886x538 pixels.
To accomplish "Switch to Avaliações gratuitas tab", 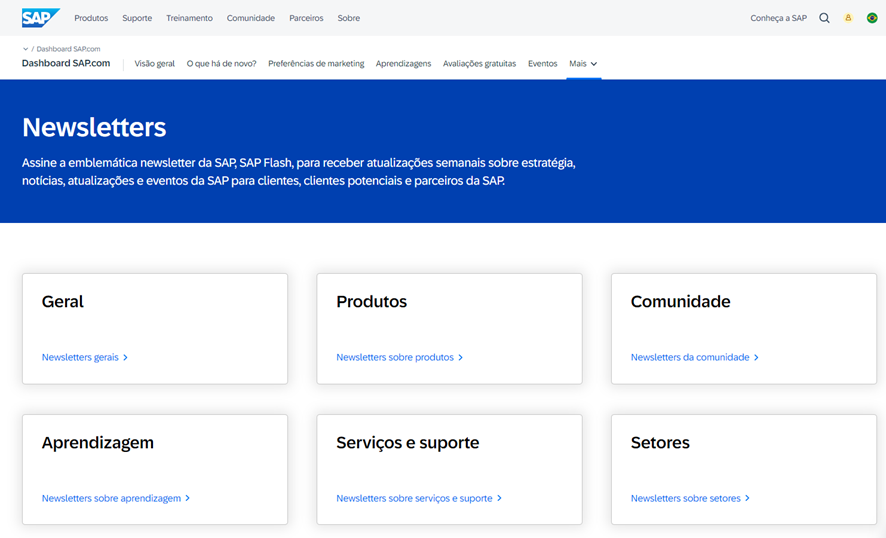I will (x=480, y=64).
